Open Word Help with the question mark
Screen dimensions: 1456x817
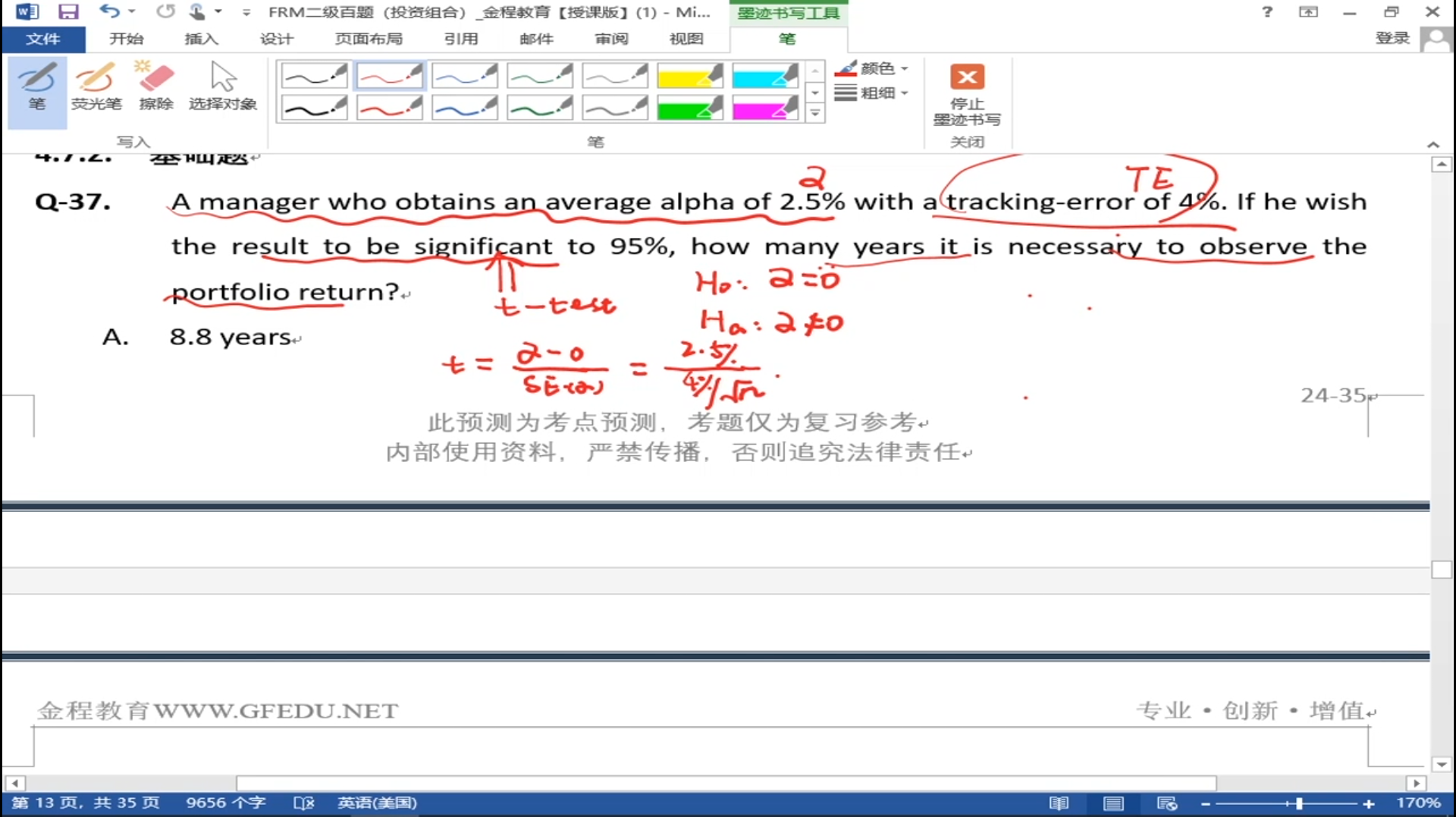pos(1267,11)
